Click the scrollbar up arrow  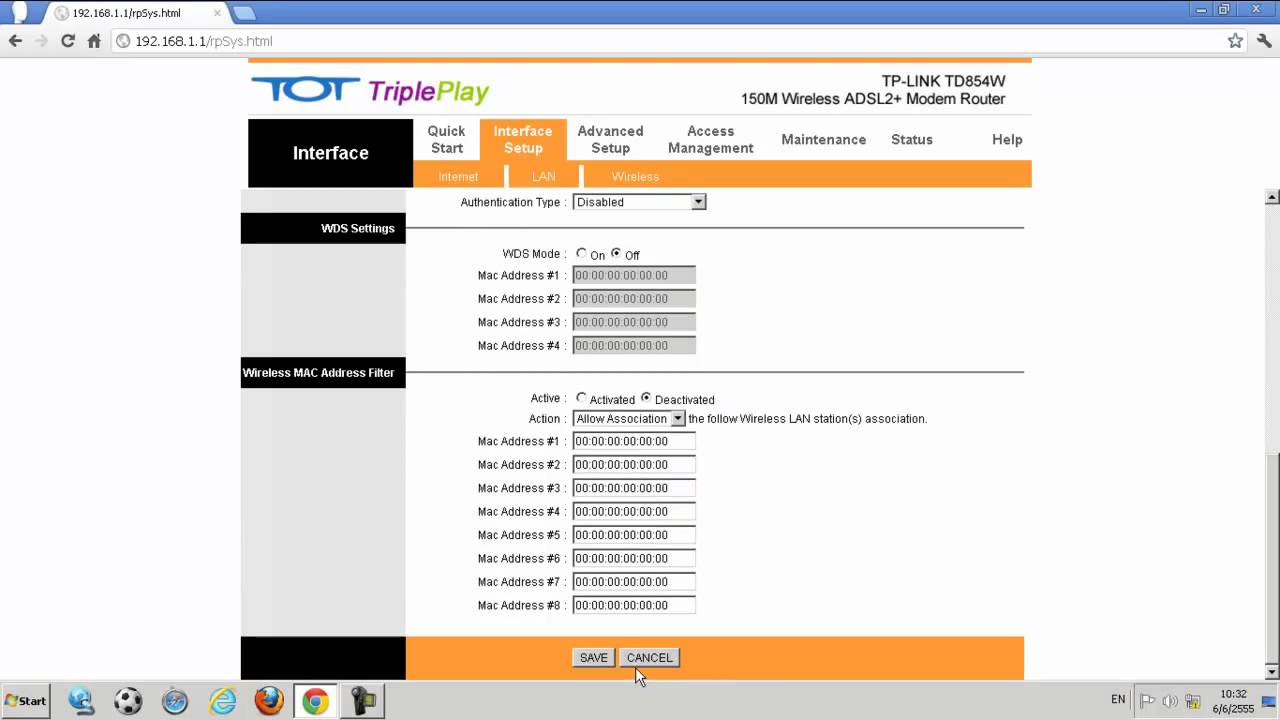tap(1272, 196)
